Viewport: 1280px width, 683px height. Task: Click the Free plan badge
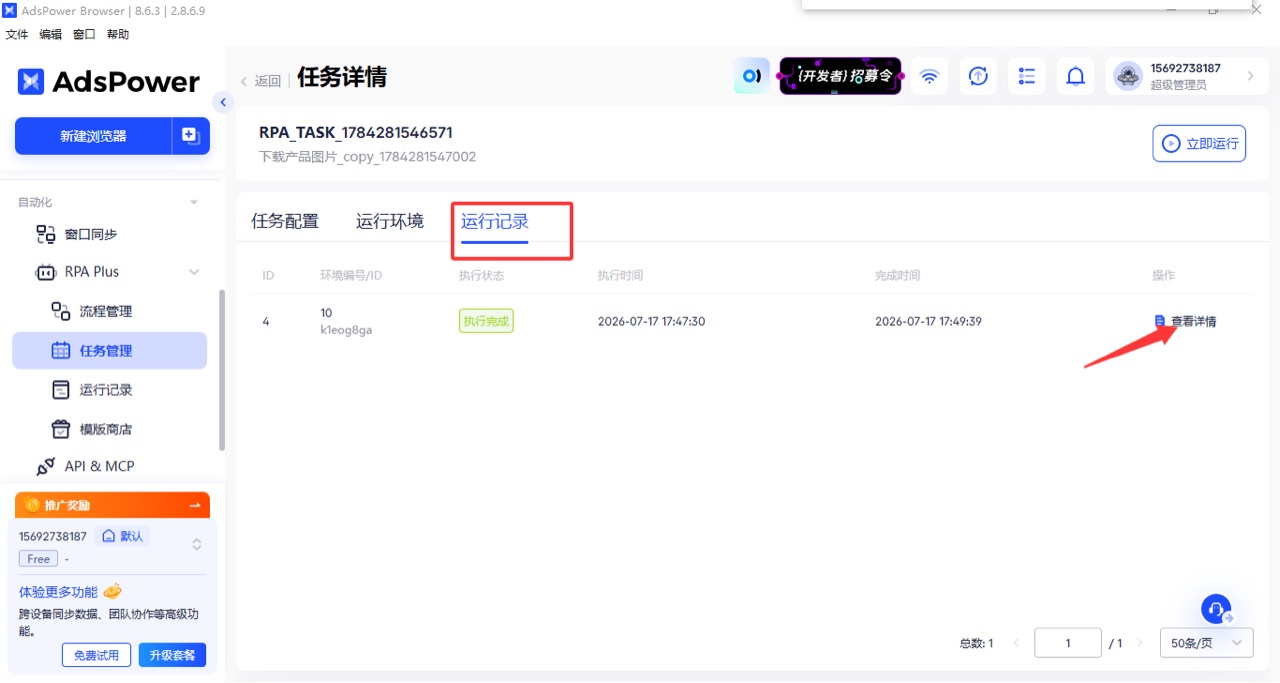[39, 559]
